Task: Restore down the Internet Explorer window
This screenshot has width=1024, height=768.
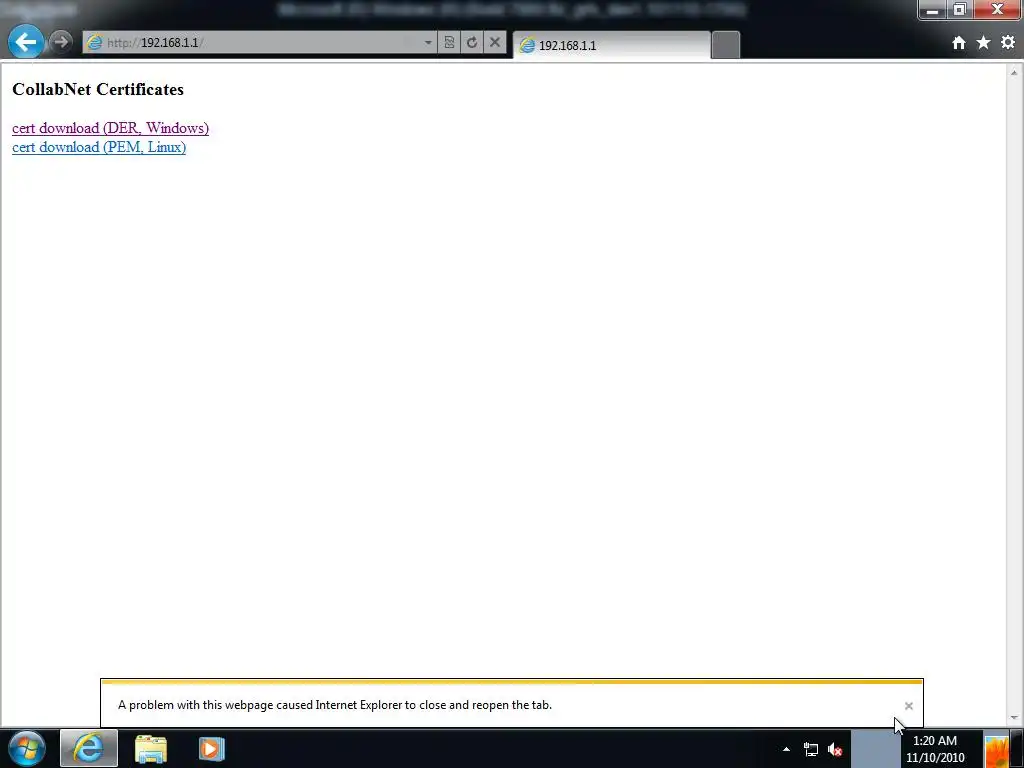Action: click(x=959, y=10)
